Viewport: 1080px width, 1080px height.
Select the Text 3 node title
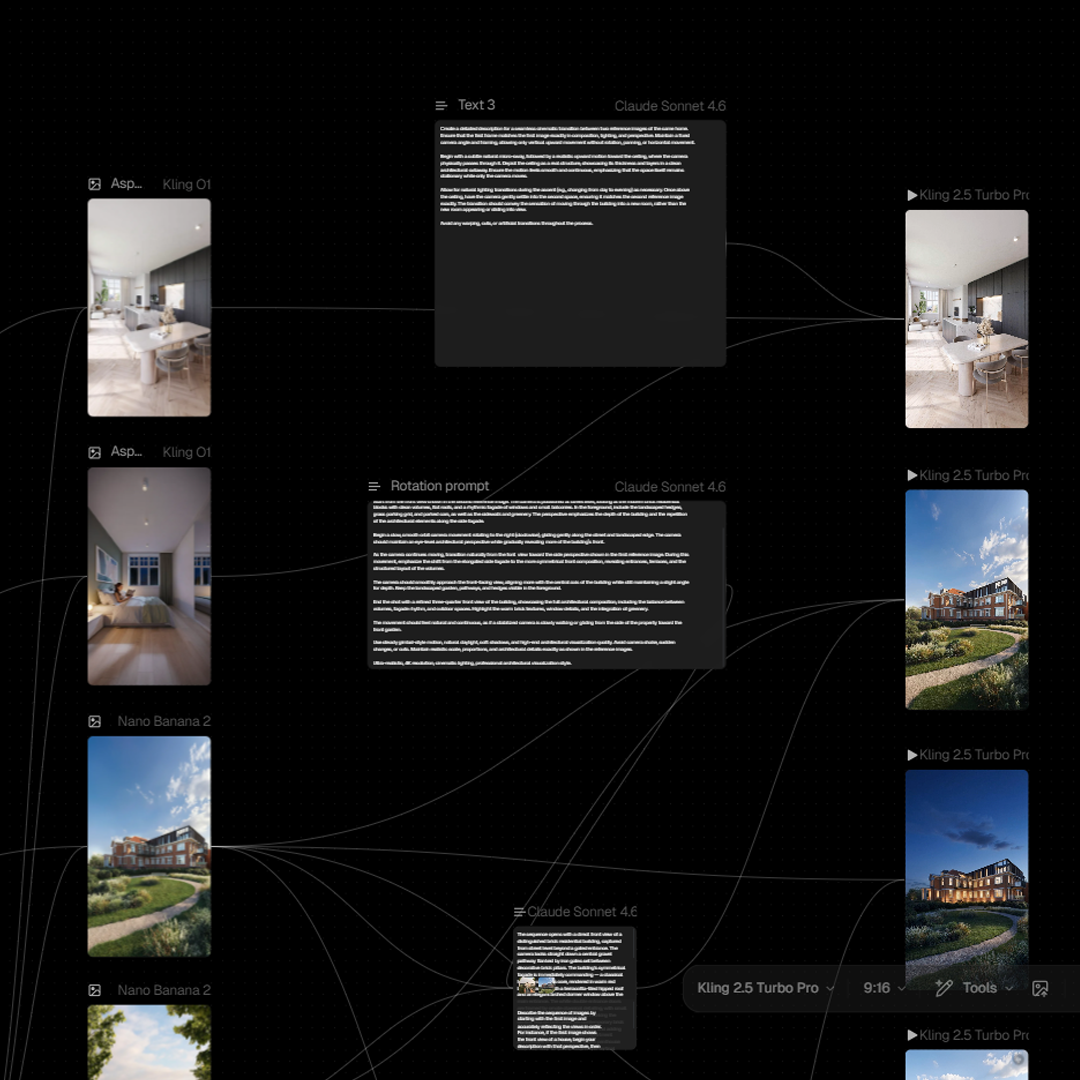[476, 105]
